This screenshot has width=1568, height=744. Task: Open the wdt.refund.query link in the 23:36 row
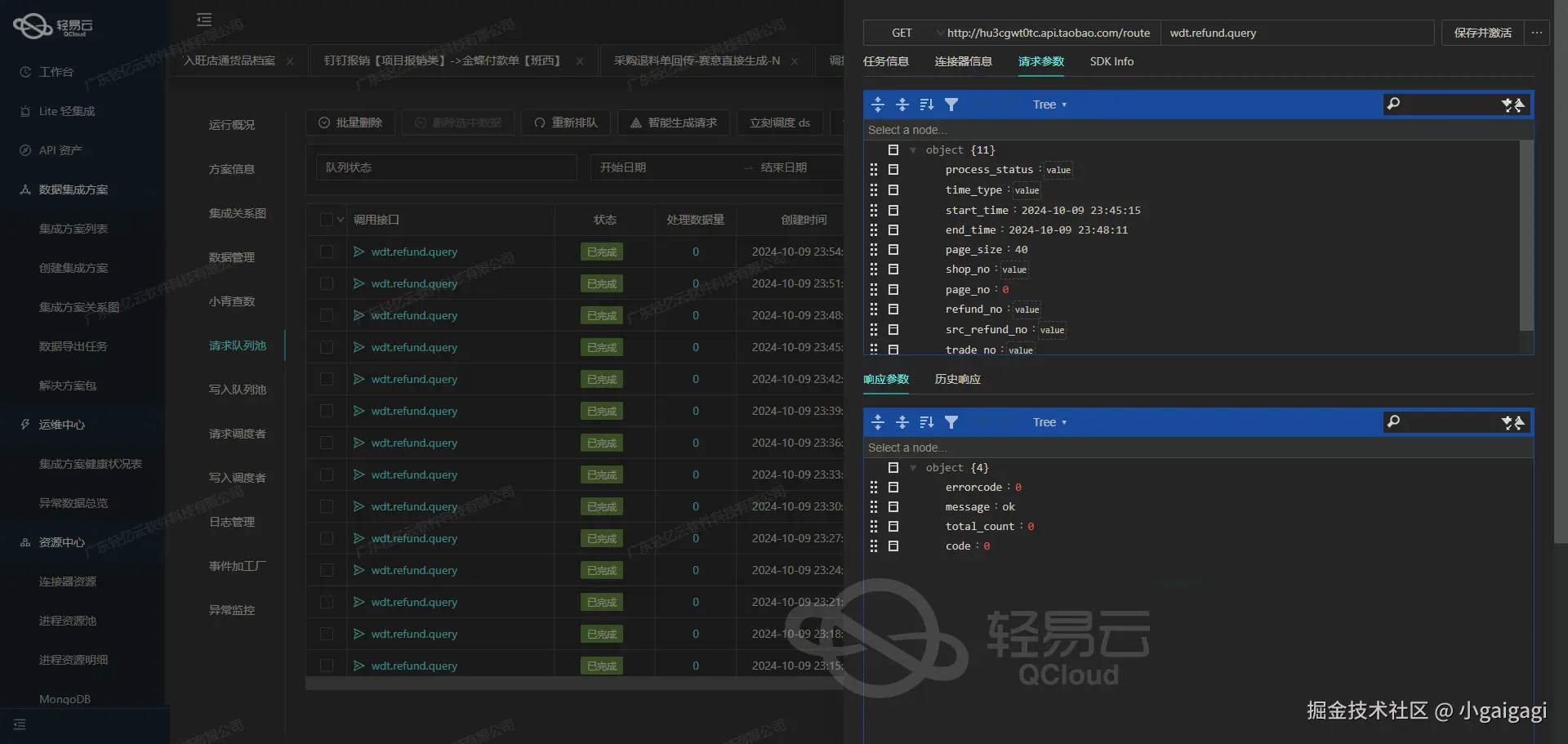pyautogui.click(x=414, y=443)
